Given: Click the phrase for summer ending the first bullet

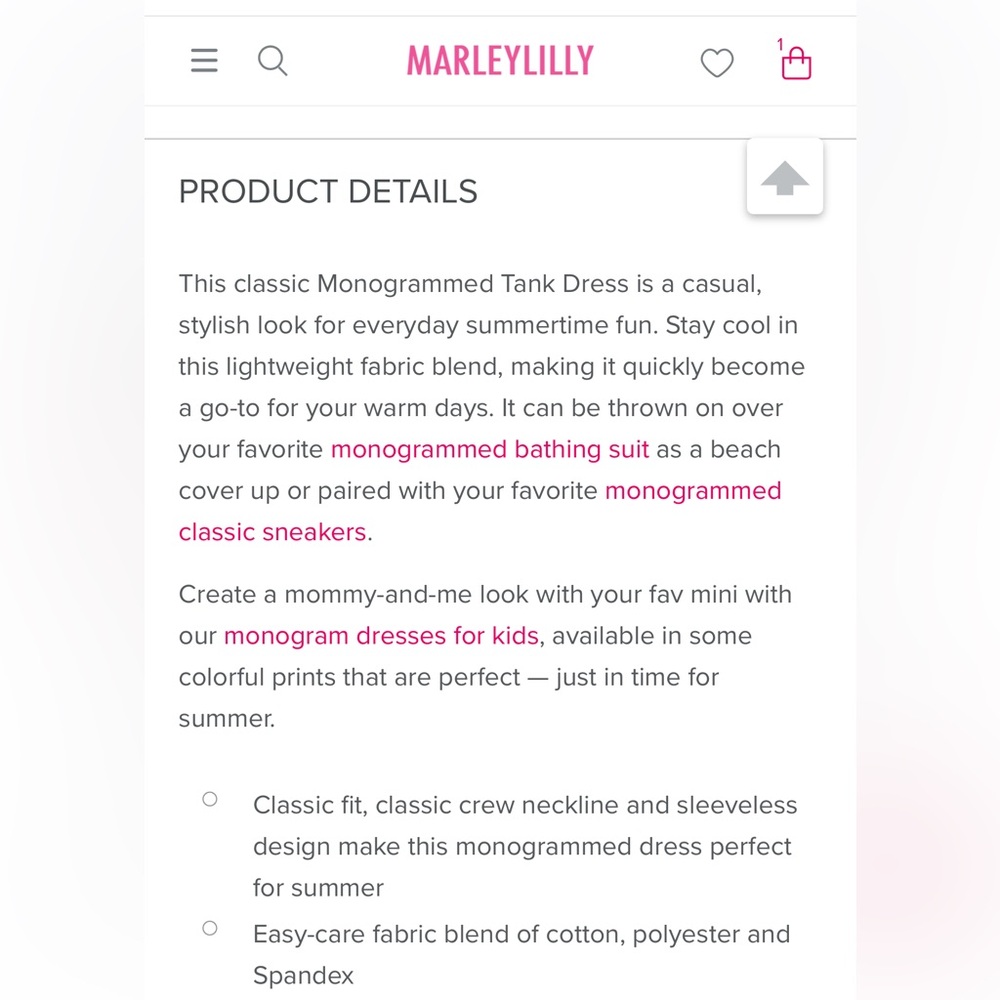Looking at the screenshot, I should (318, 888).
